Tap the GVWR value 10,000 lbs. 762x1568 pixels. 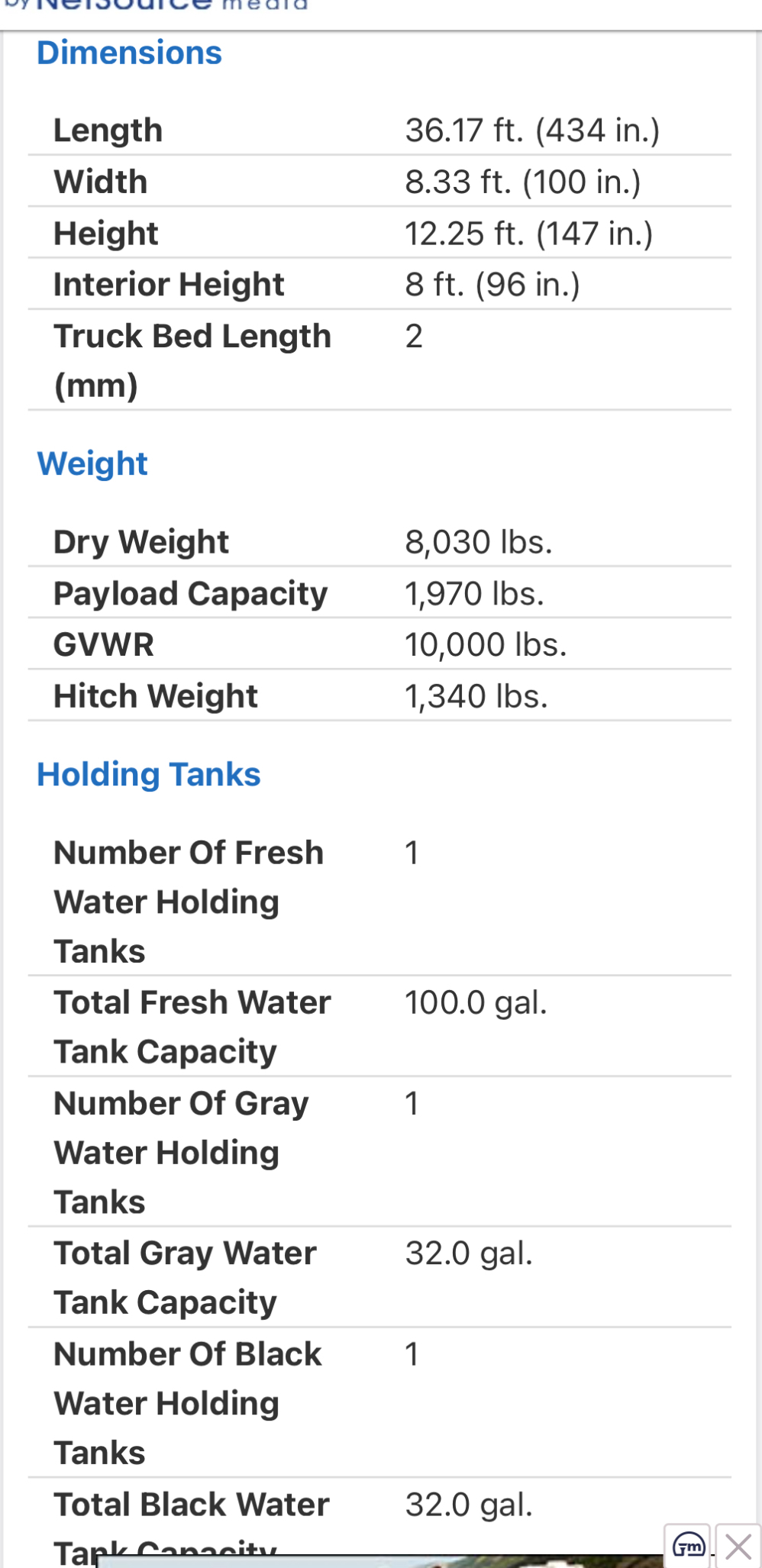click(x=486, y=644)
